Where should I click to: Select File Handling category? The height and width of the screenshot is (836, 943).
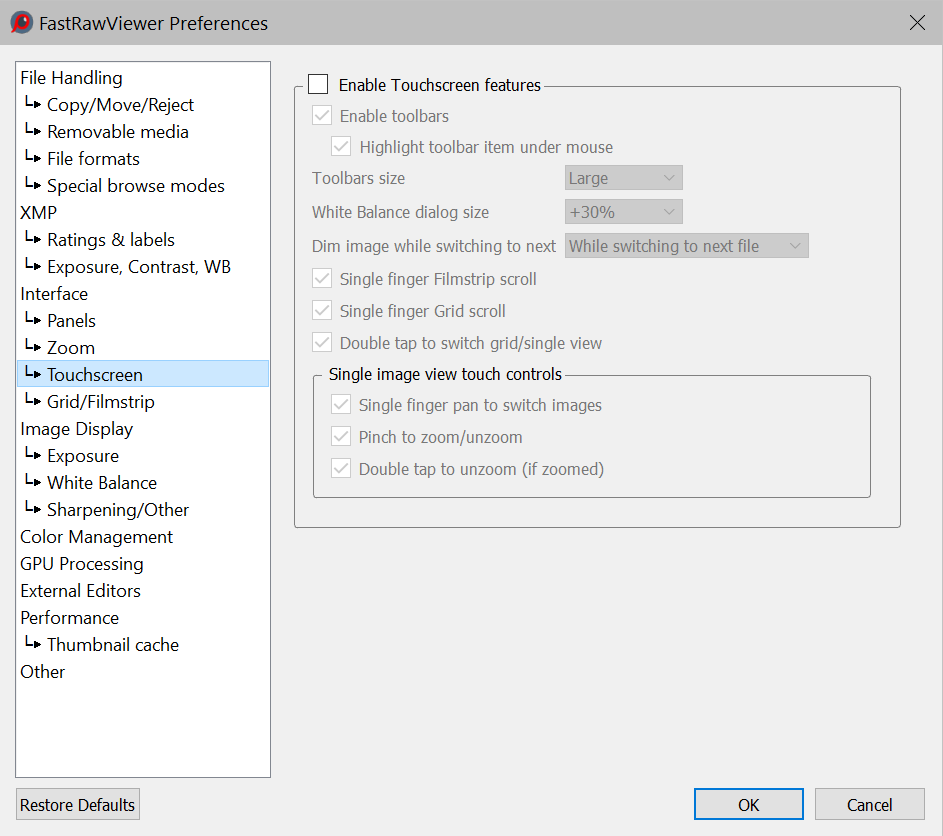click(71, 78)
